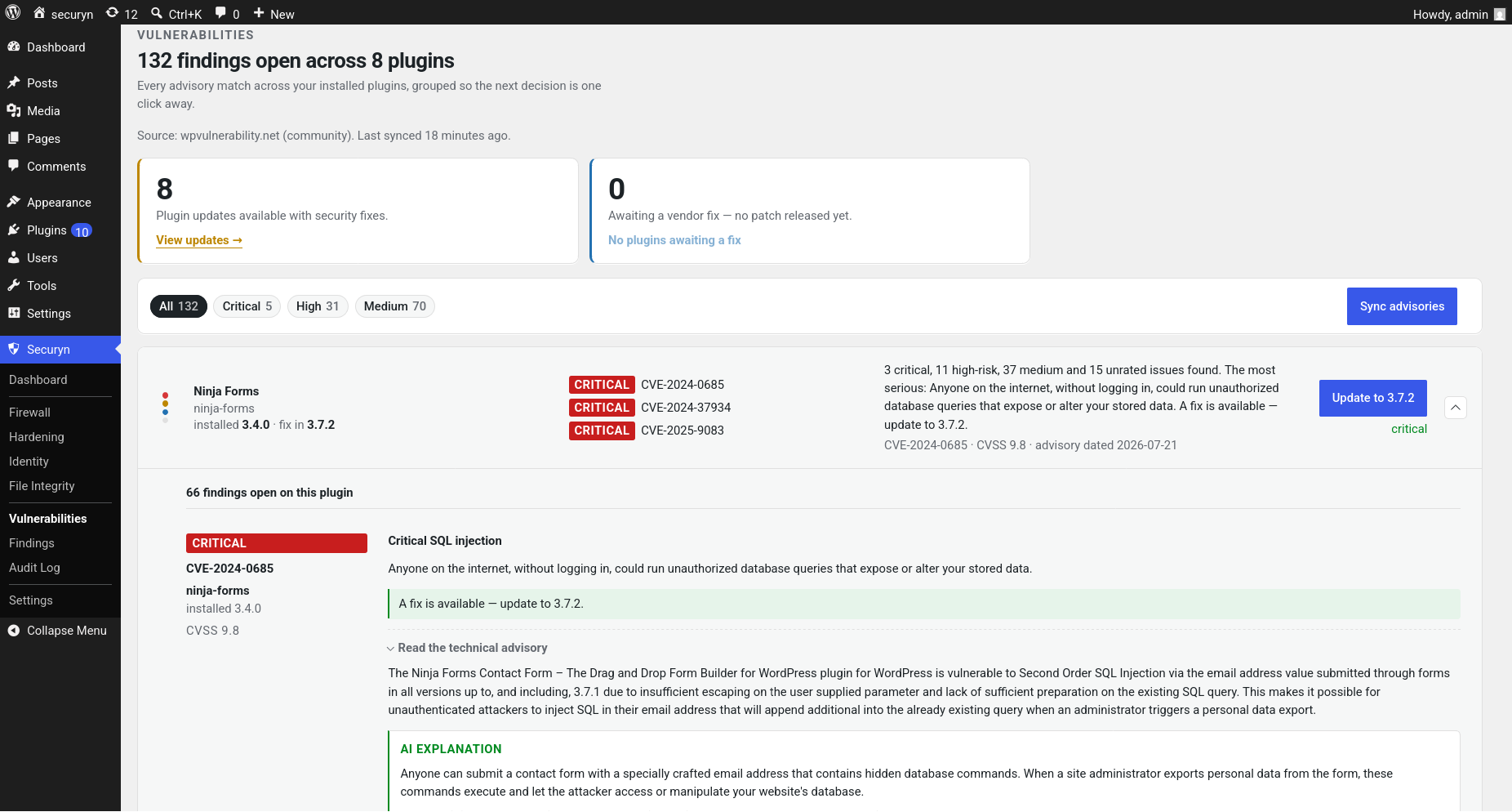Open the Ctrl+K search icon
The image size is (1512, 812).
[x=157, y=13]
